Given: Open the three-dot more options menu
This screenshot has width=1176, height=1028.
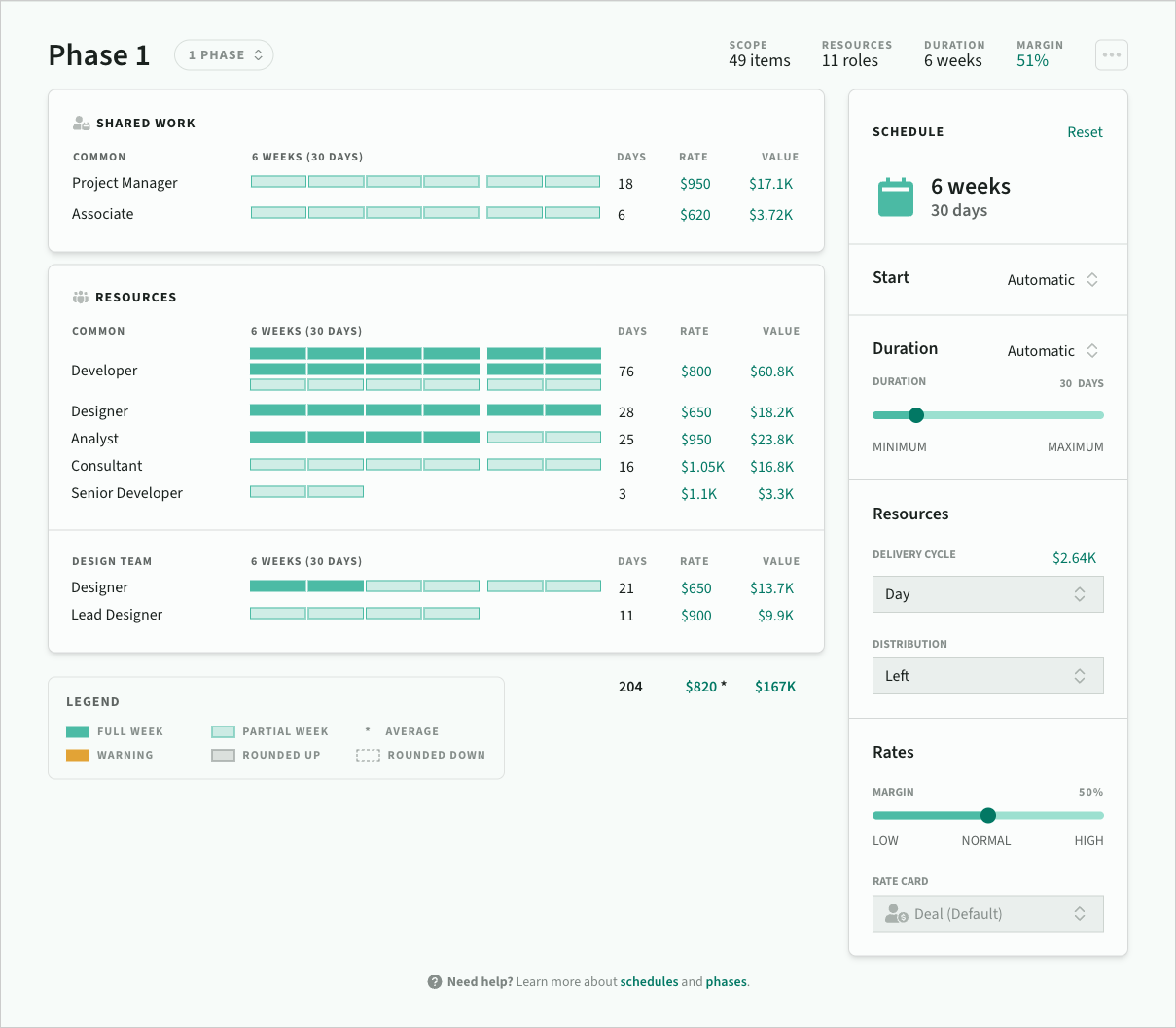Looking at the screenshot, I should click(1112, 55).
